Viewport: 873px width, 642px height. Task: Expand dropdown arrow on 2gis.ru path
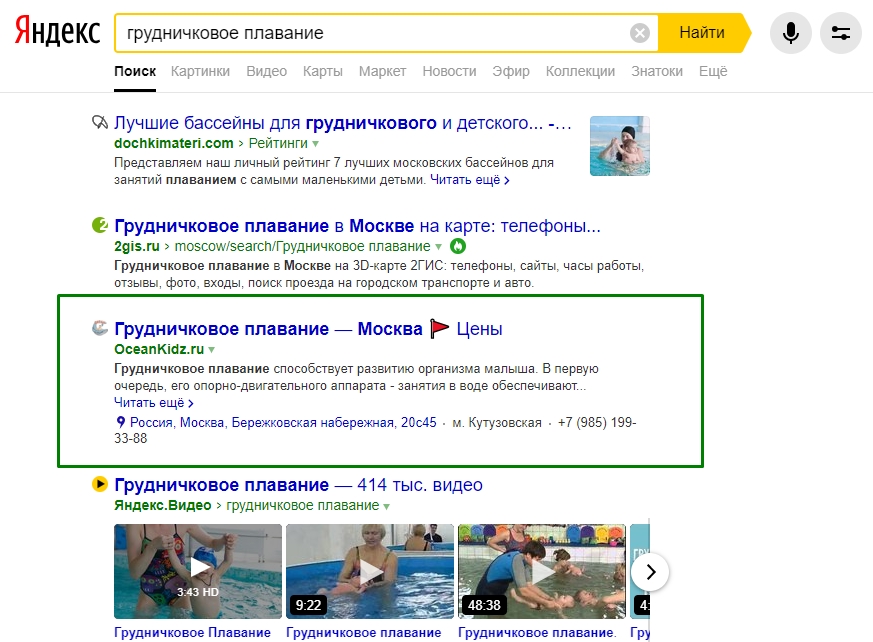[x=439, y=247]
